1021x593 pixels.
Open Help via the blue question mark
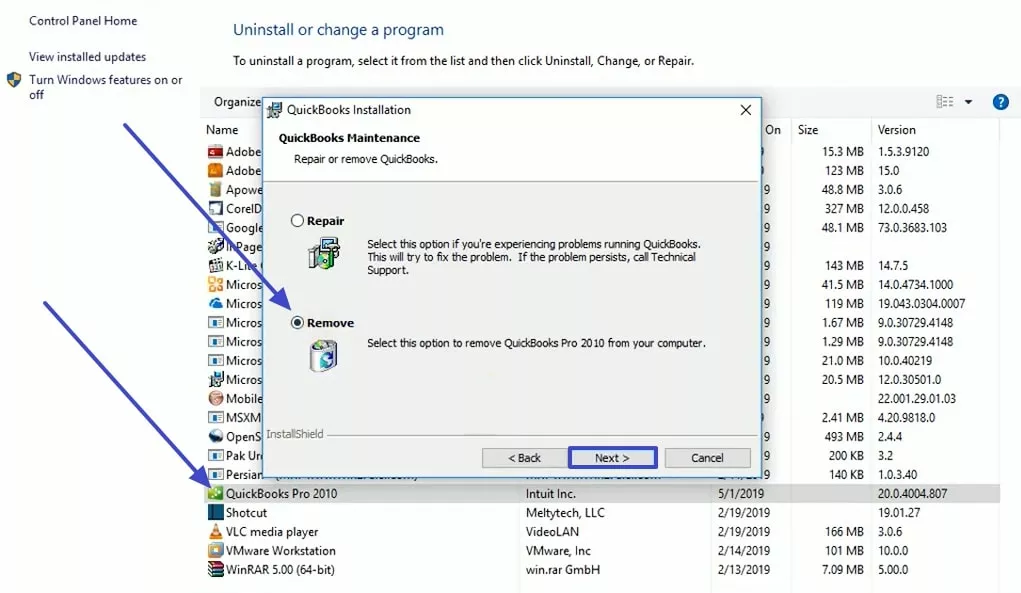coord(1001,101)
